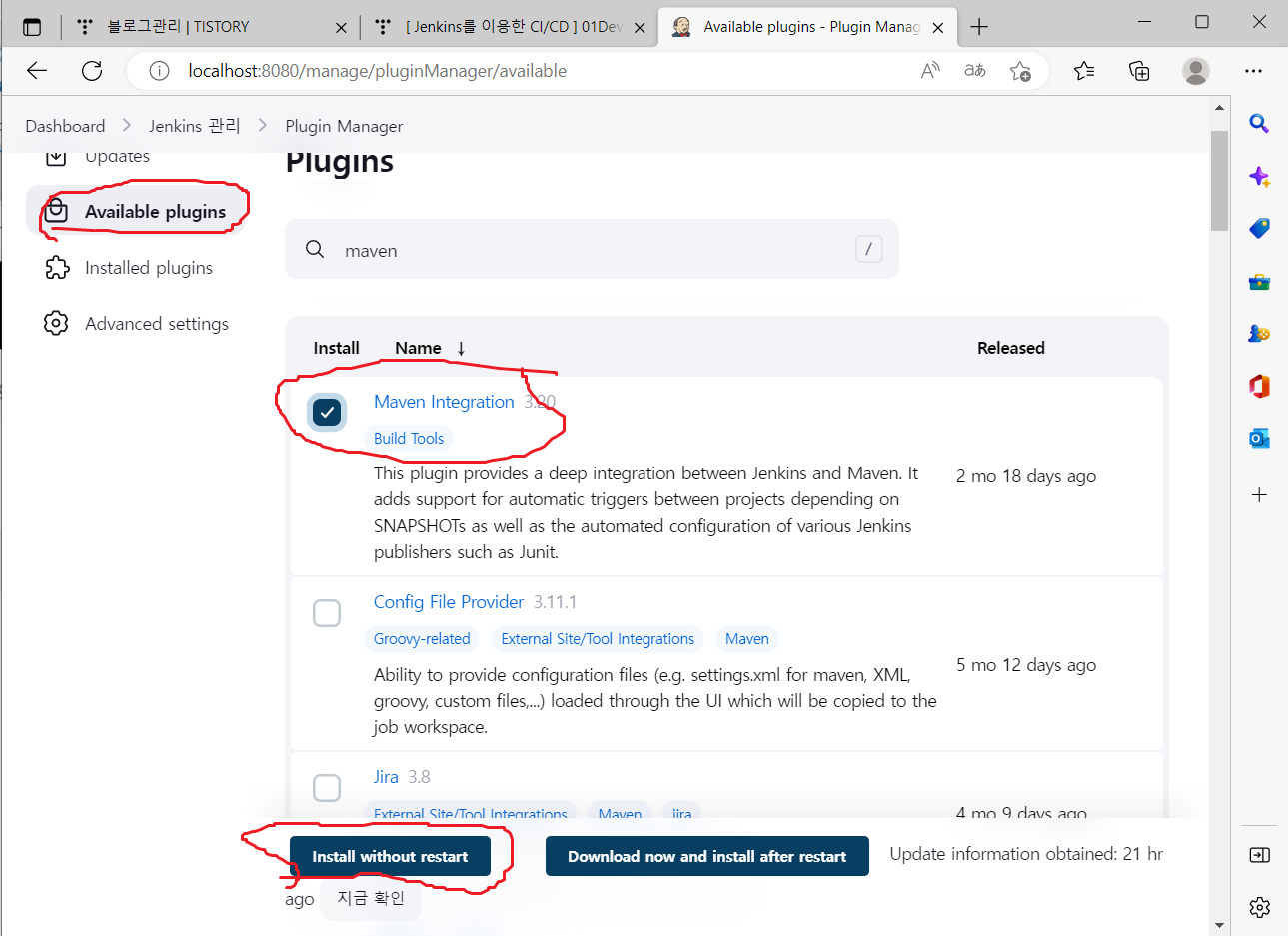Open the Edge Settings and more menu

coord(1254,70)
